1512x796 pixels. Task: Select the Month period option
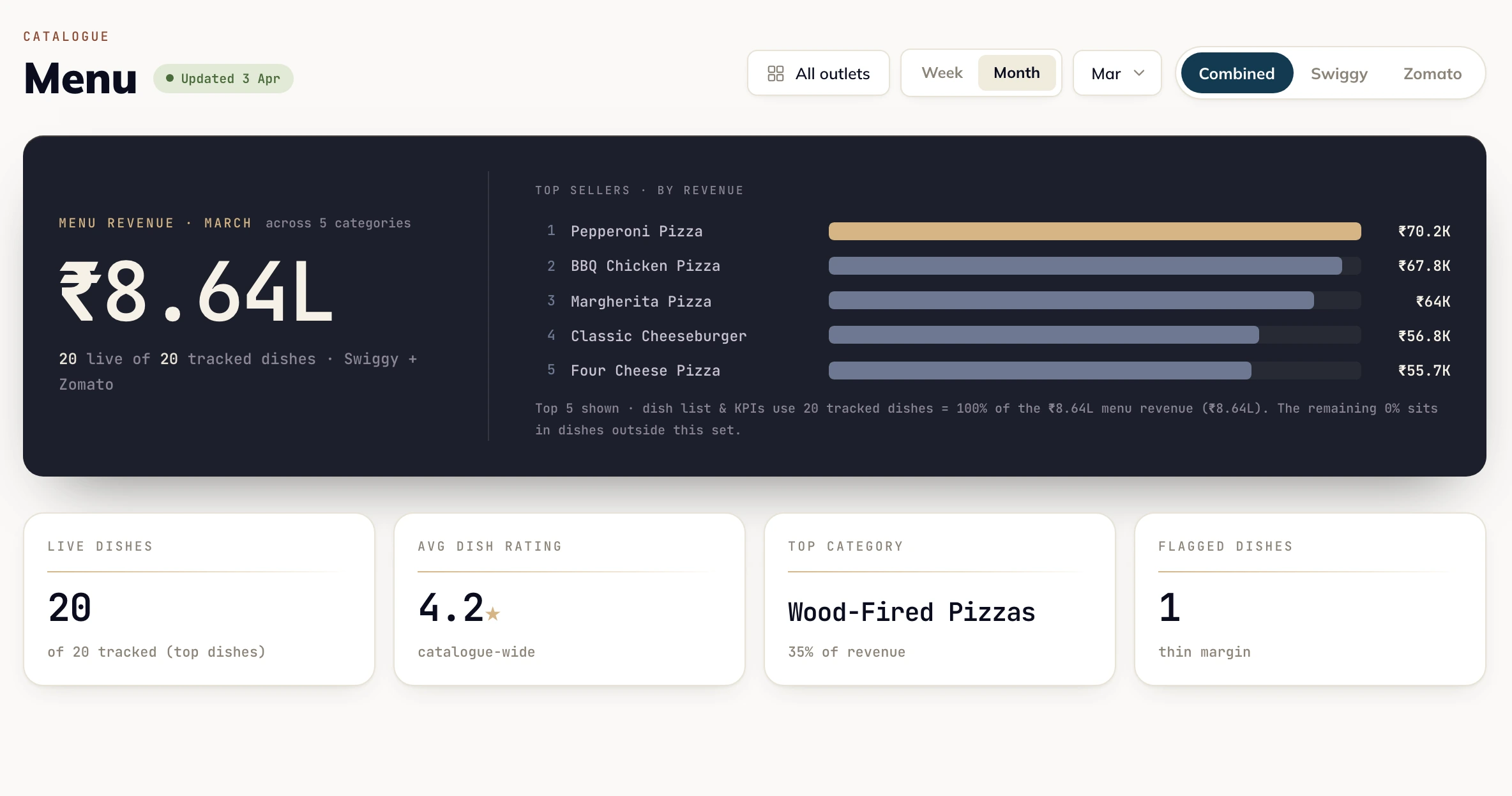[x=1017, y=73]
